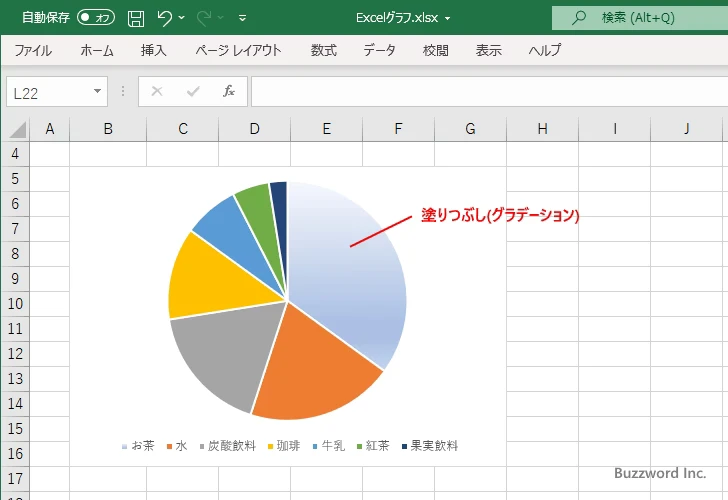Click the Name Box showing L22
This screenshot has height=500, width=728.
click(x=49, y=92)
